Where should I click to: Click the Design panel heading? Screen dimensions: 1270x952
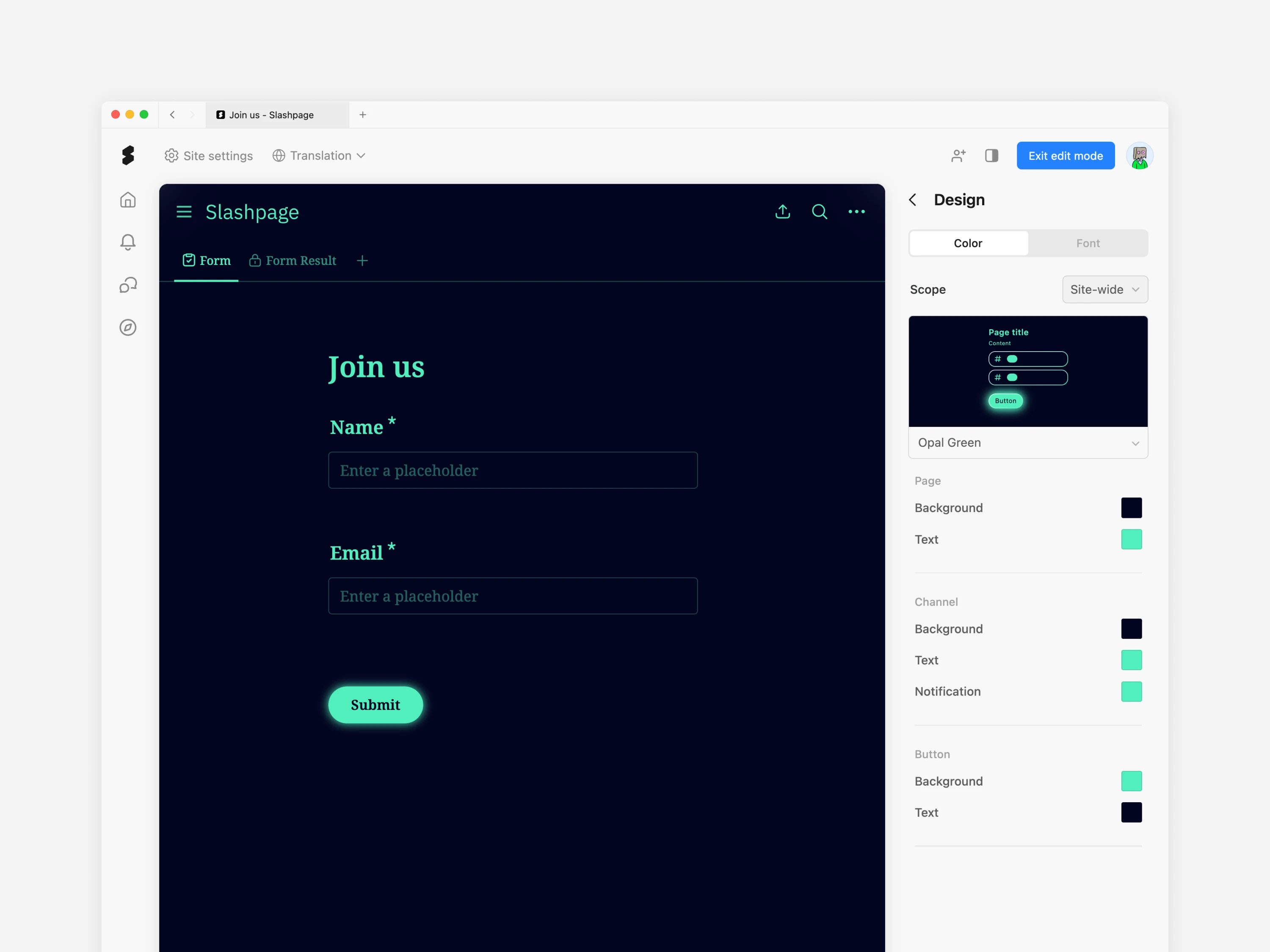pyautogui.click(x=959, y=200)
